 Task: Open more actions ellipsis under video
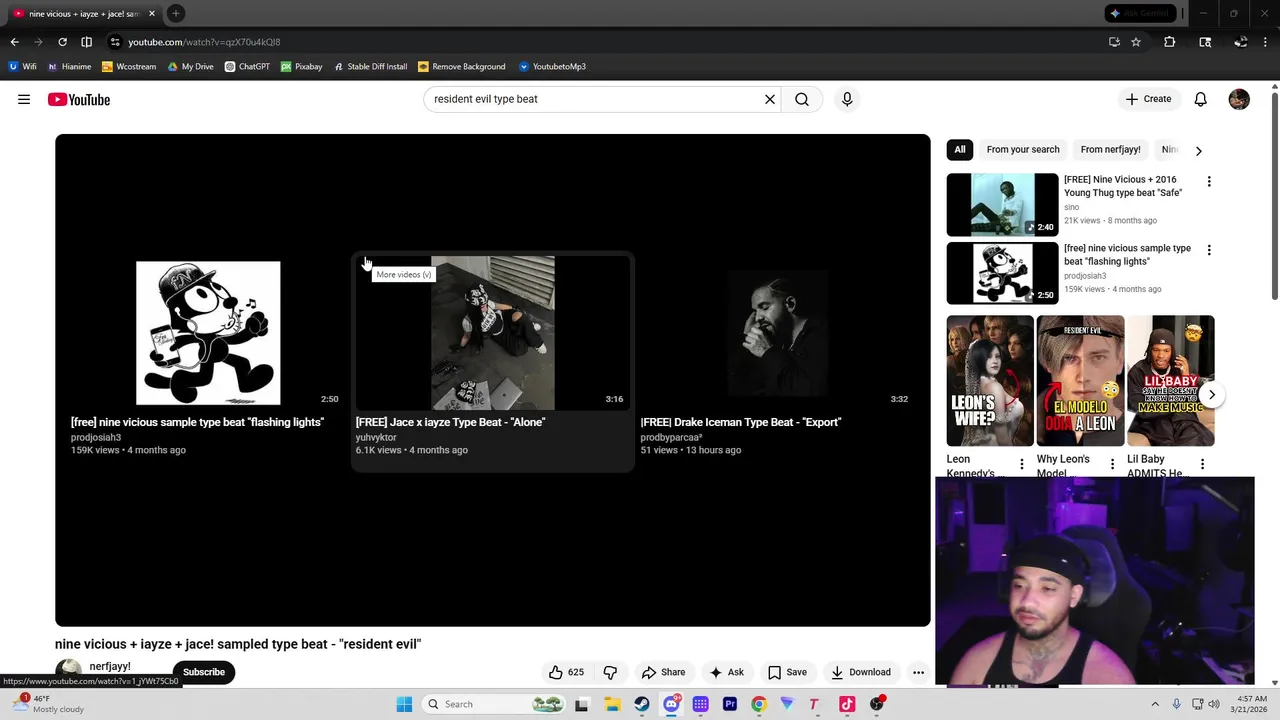coord(918,672)
